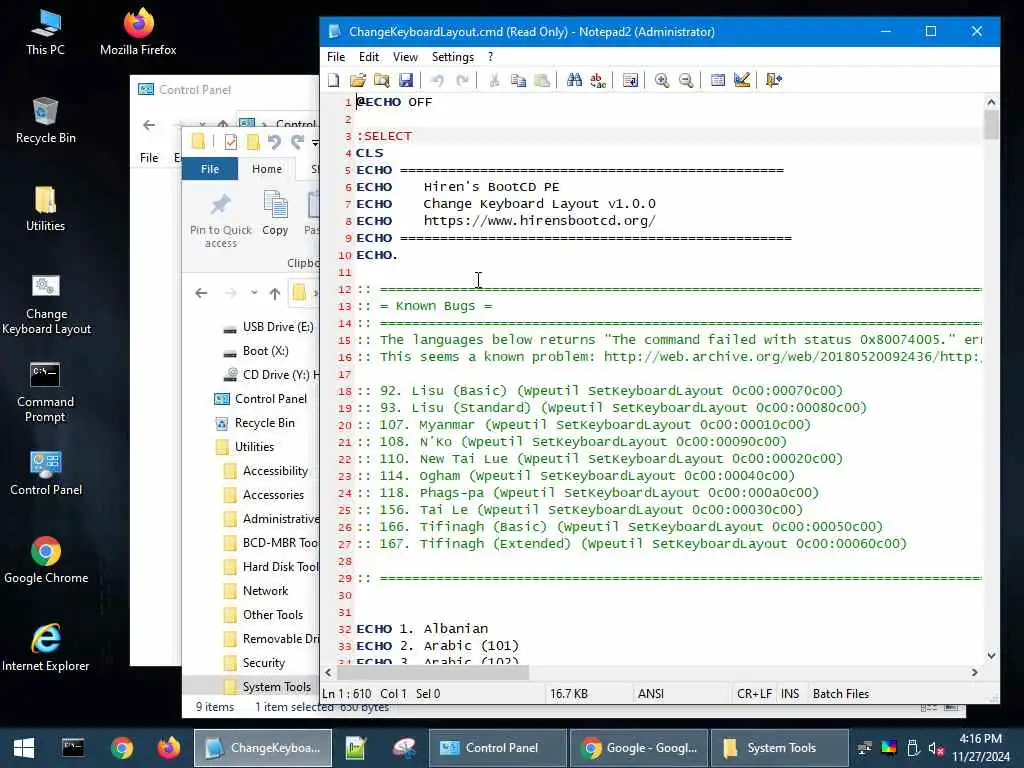
Task: Expand Explorer recent locations dropdown arrow
Action: click(x=254, y=293)
